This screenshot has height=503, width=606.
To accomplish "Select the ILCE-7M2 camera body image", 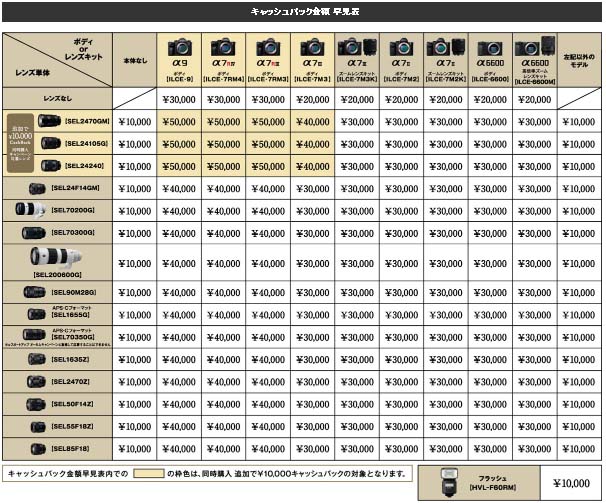I will [402, 47].
